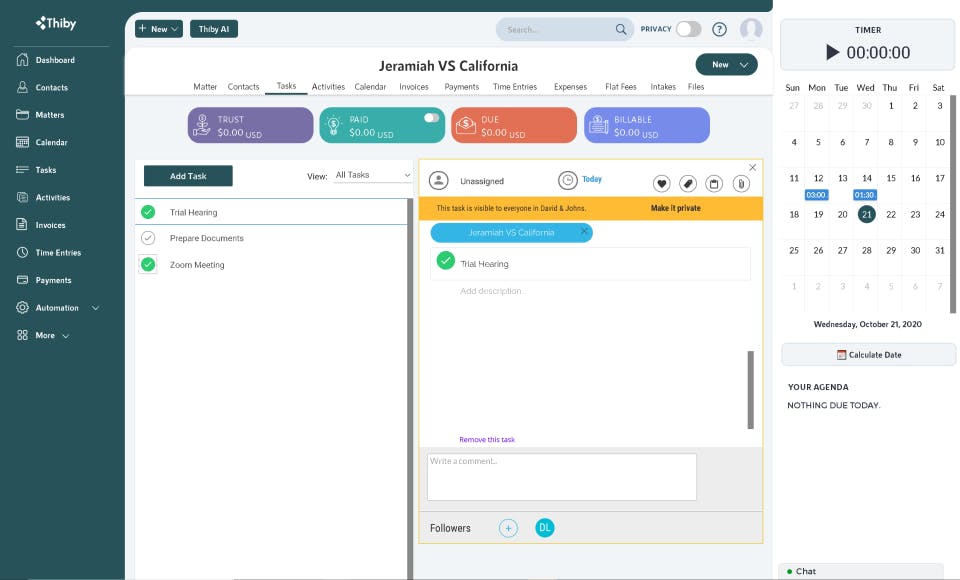Image resolution: width=960 pixels, height=580 pixels.
Task: Click Make it private
Action: [675, 208]
